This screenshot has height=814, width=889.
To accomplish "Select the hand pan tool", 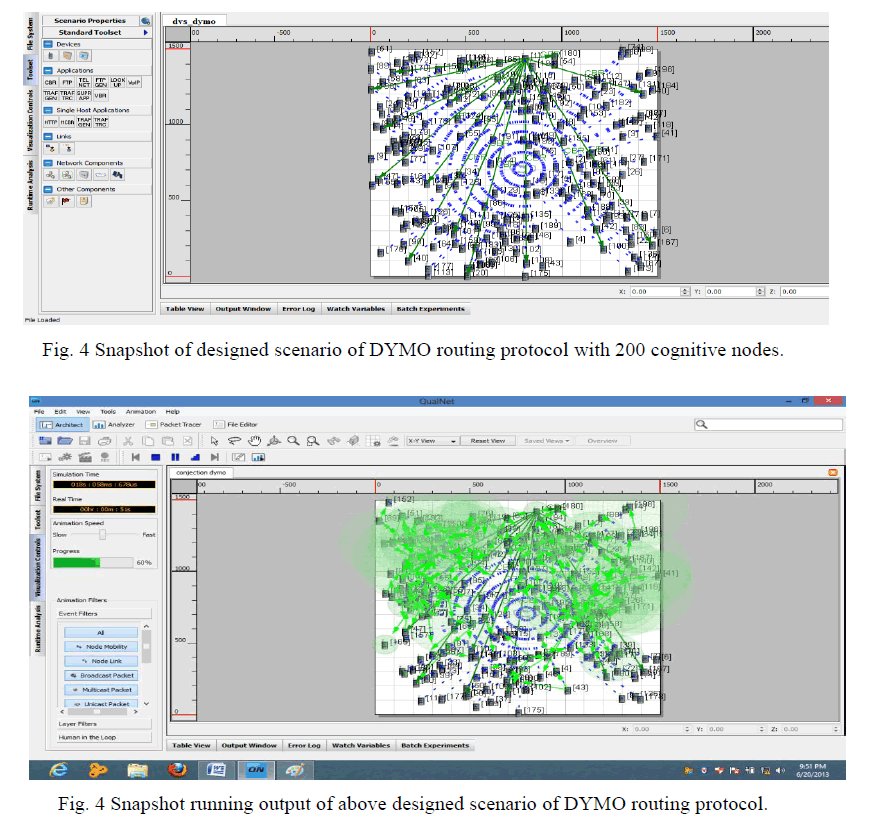I will tap(255, 440).
